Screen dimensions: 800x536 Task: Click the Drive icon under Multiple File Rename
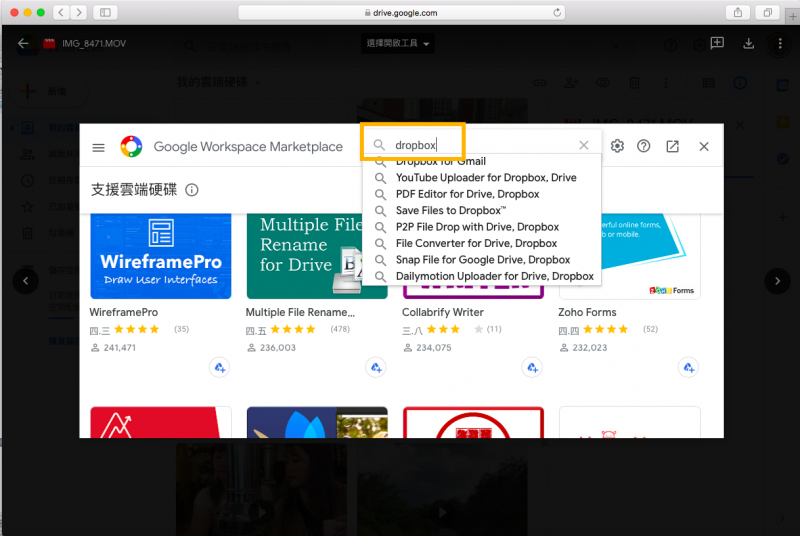click(376, 367)
